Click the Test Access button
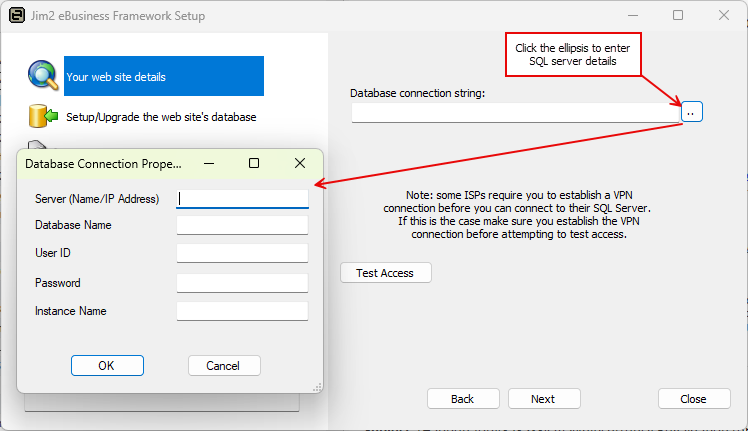The width and height of the screenshot is (748, 431). point(385,273)
